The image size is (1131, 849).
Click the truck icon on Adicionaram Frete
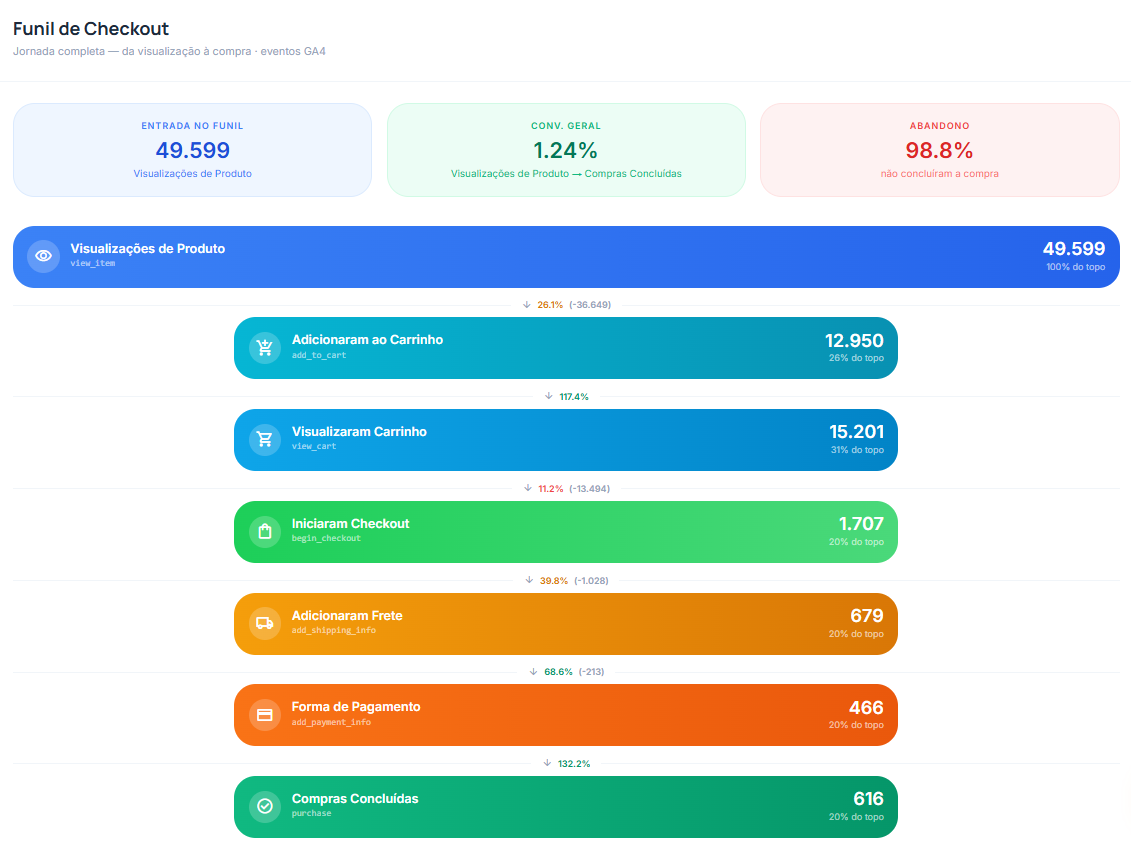pos(265,623)
